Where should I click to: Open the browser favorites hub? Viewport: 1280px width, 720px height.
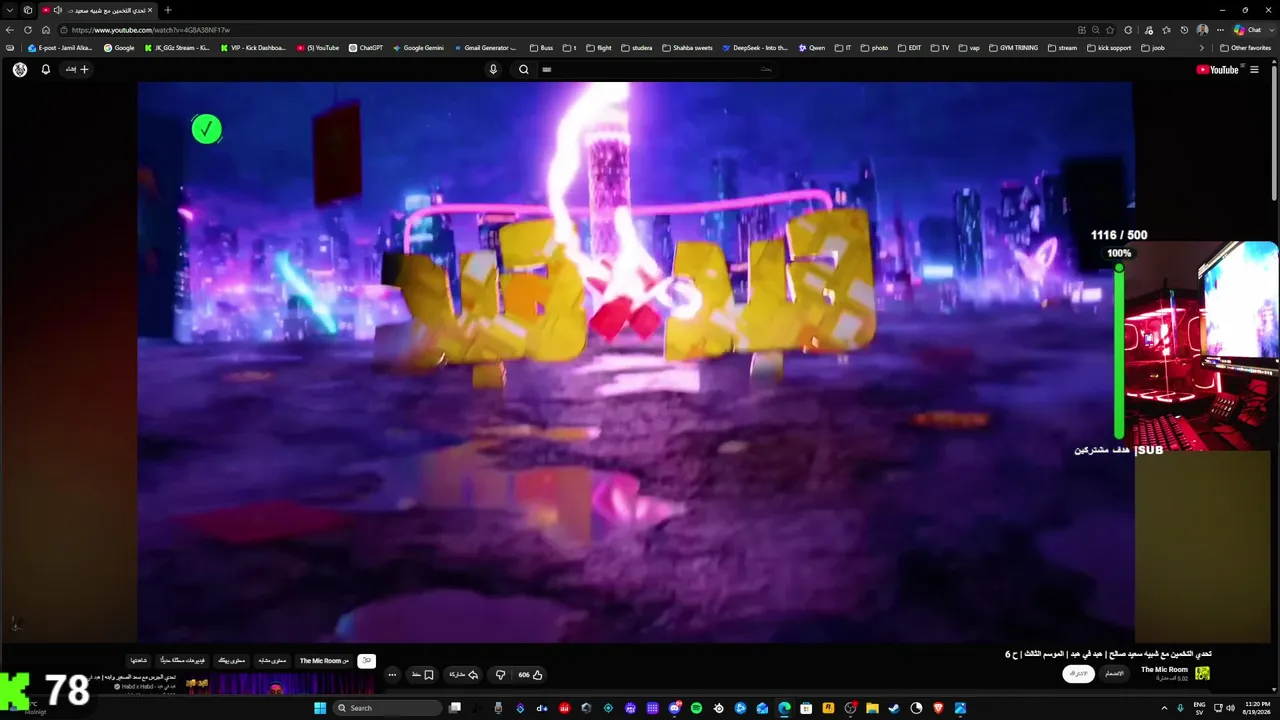point(1166,30)
